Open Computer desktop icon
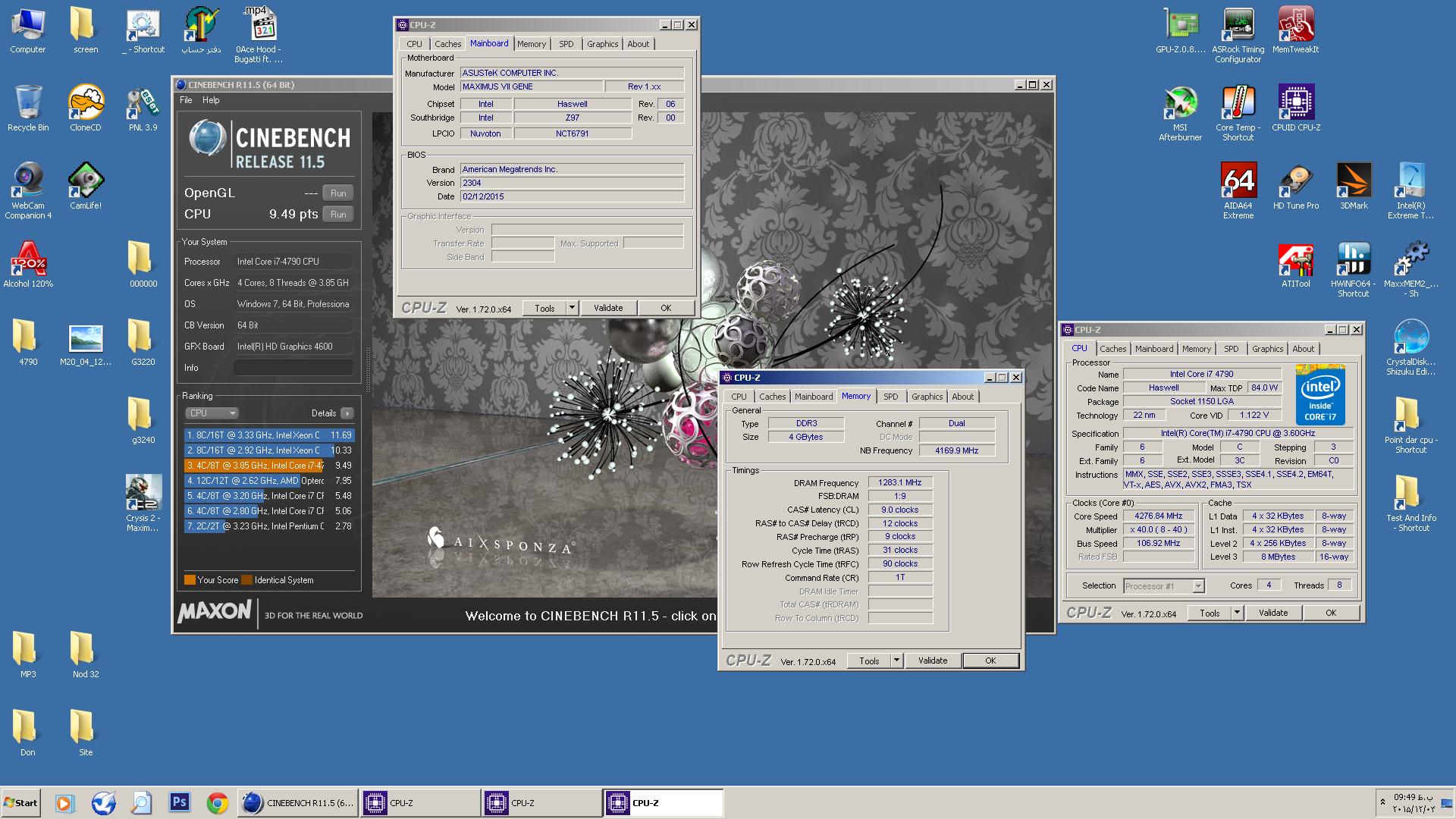The width and height of the screenshot is (1456, 819). [x=28, y=31]
